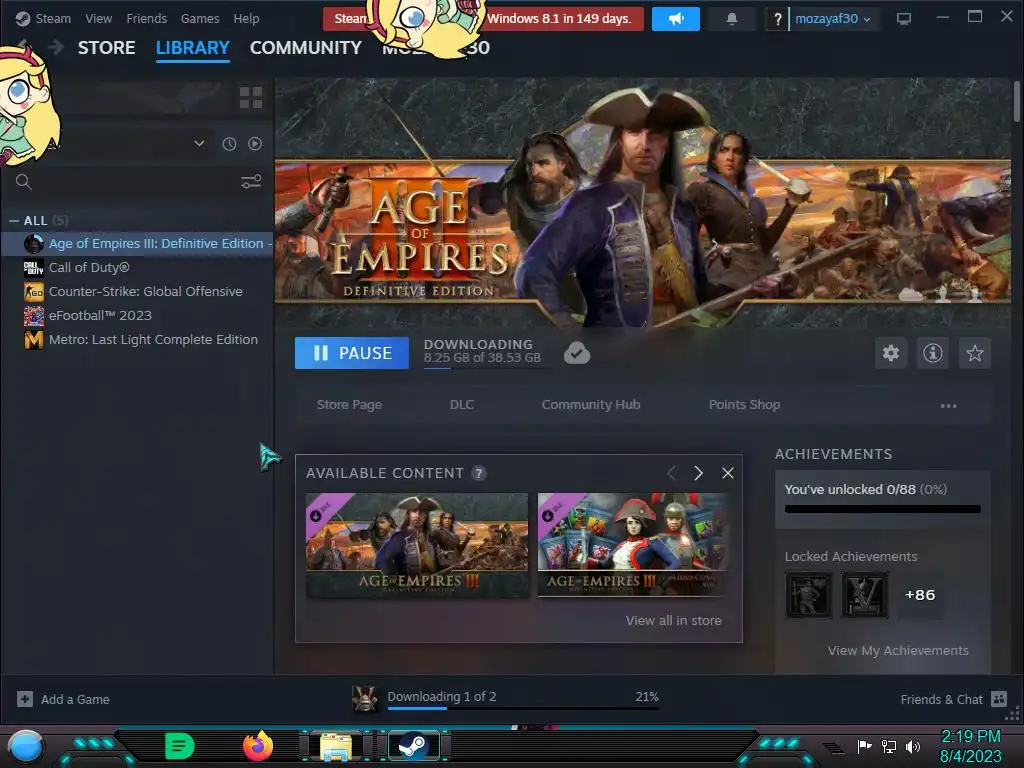Show game info icon

[933, 353]
